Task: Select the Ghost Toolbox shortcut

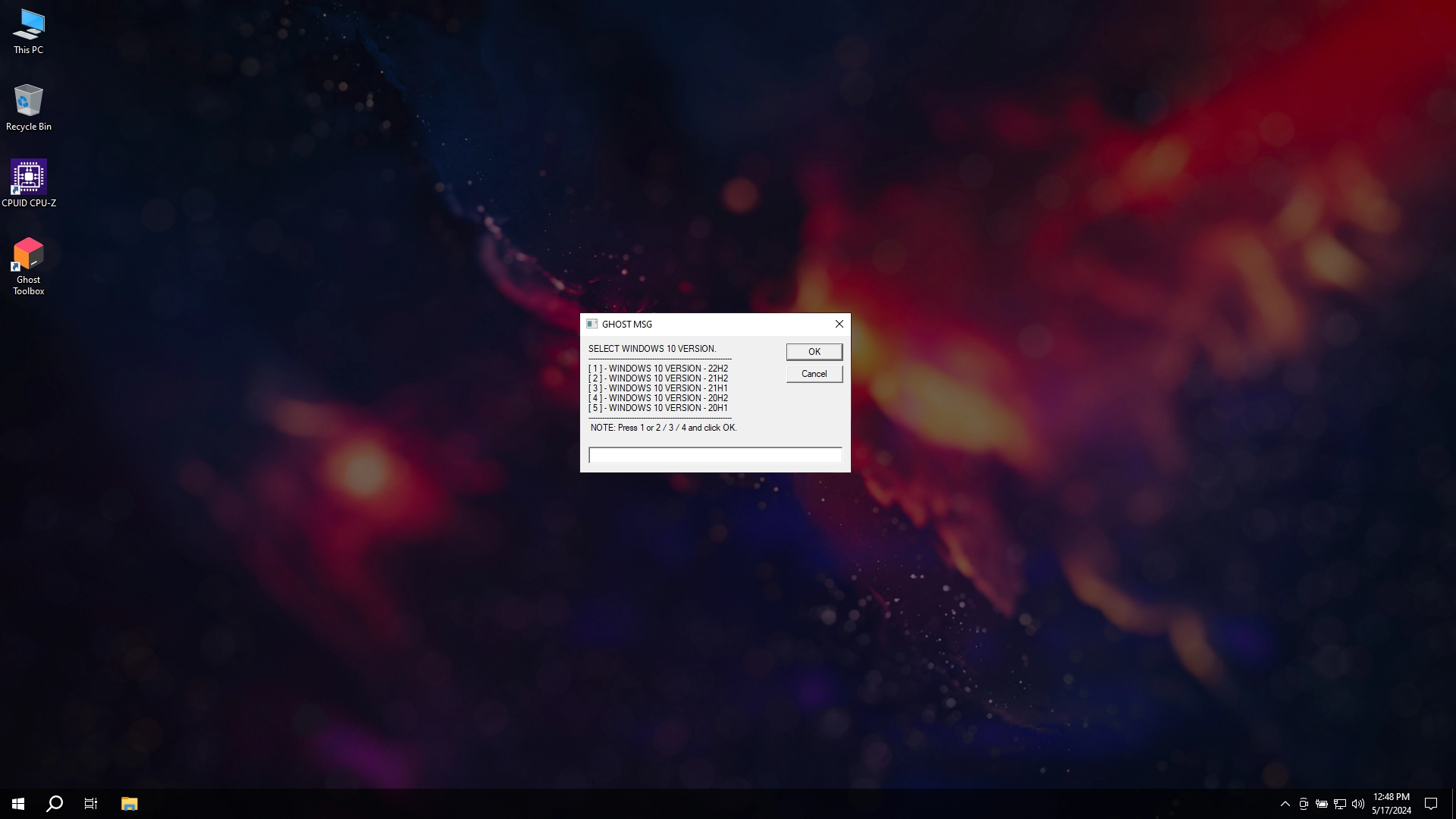Action: tap(28, 265)
